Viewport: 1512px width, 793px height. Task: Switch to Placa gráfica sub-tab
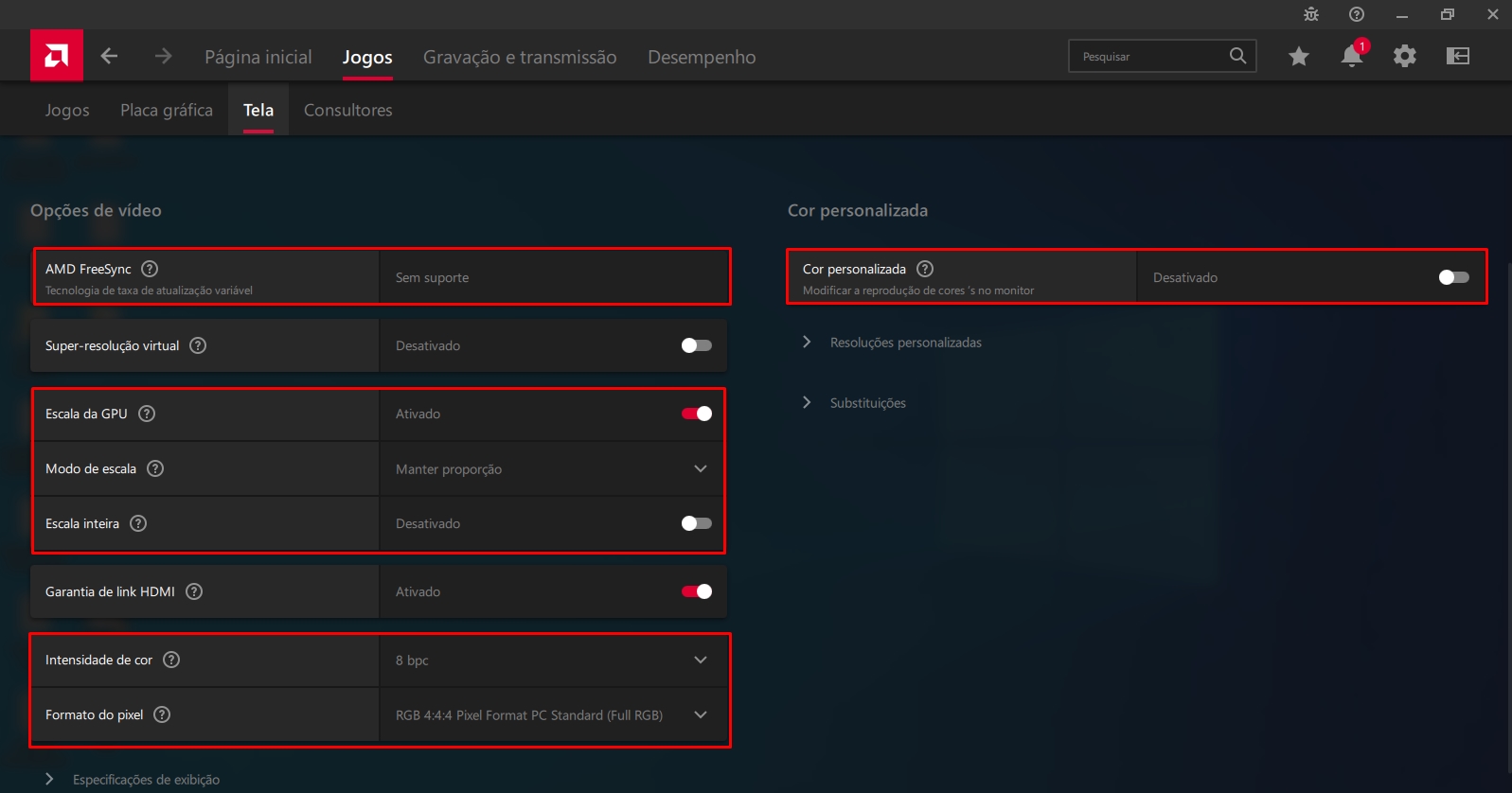[x=167, y=110]
